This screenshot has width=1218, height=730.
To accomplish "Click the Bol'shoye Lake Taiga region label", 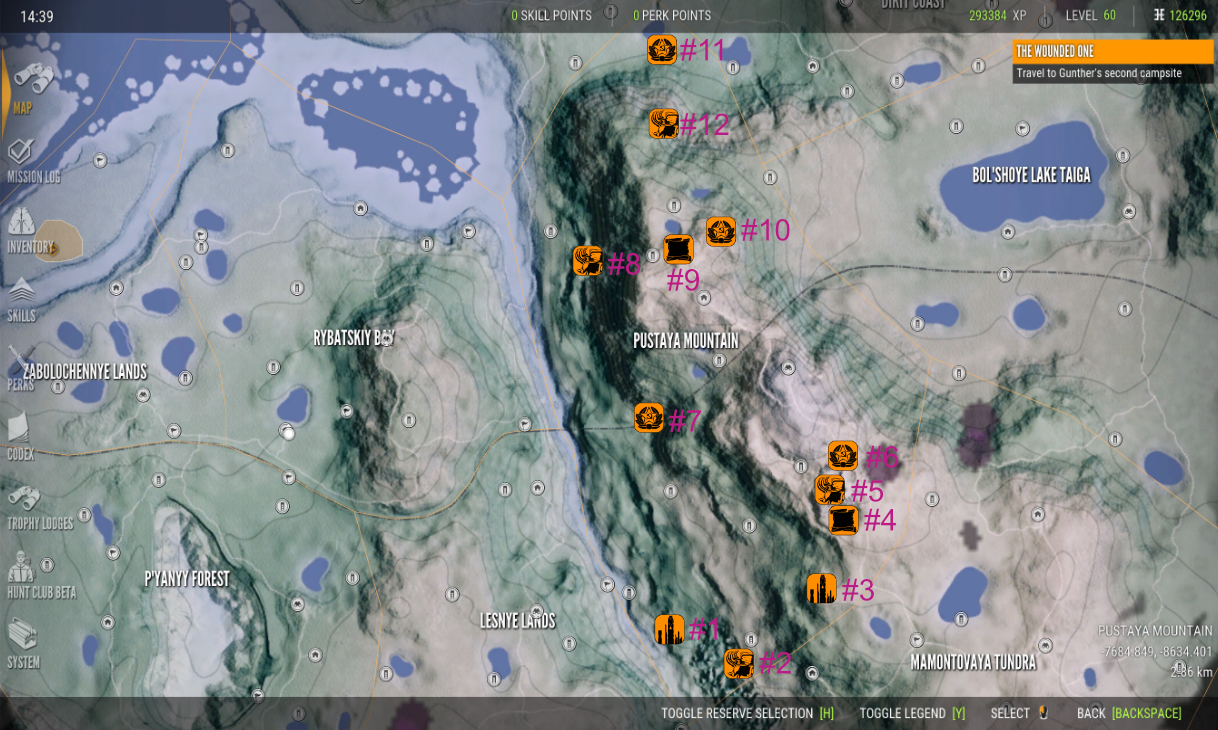I will [x=1031, y=175].
